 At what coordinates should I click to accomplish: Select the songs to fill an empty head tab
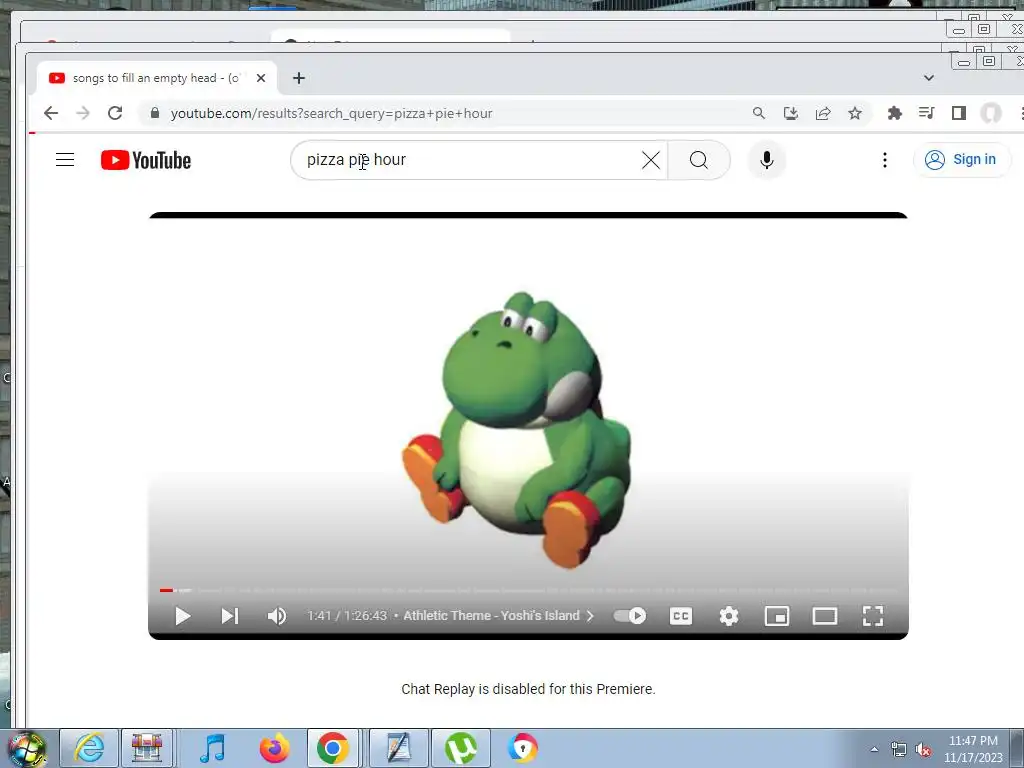[x=155, y=78]
